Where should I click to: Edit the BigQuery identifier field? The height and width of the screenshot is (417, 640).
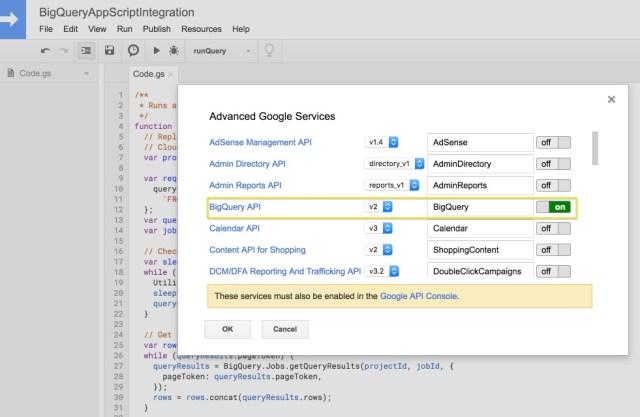pos(480,207)
